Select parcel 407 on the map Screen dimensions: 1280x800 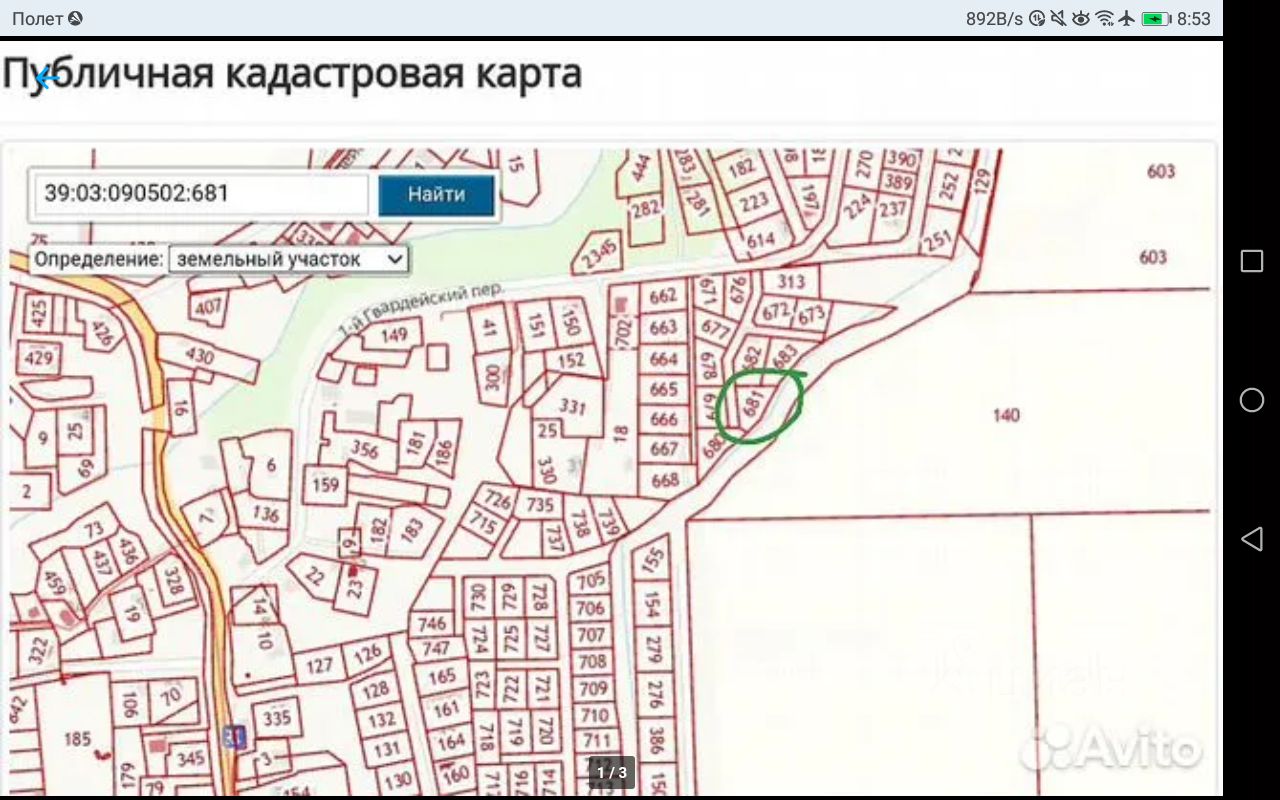pyautogui.click(x=208, y=307)
